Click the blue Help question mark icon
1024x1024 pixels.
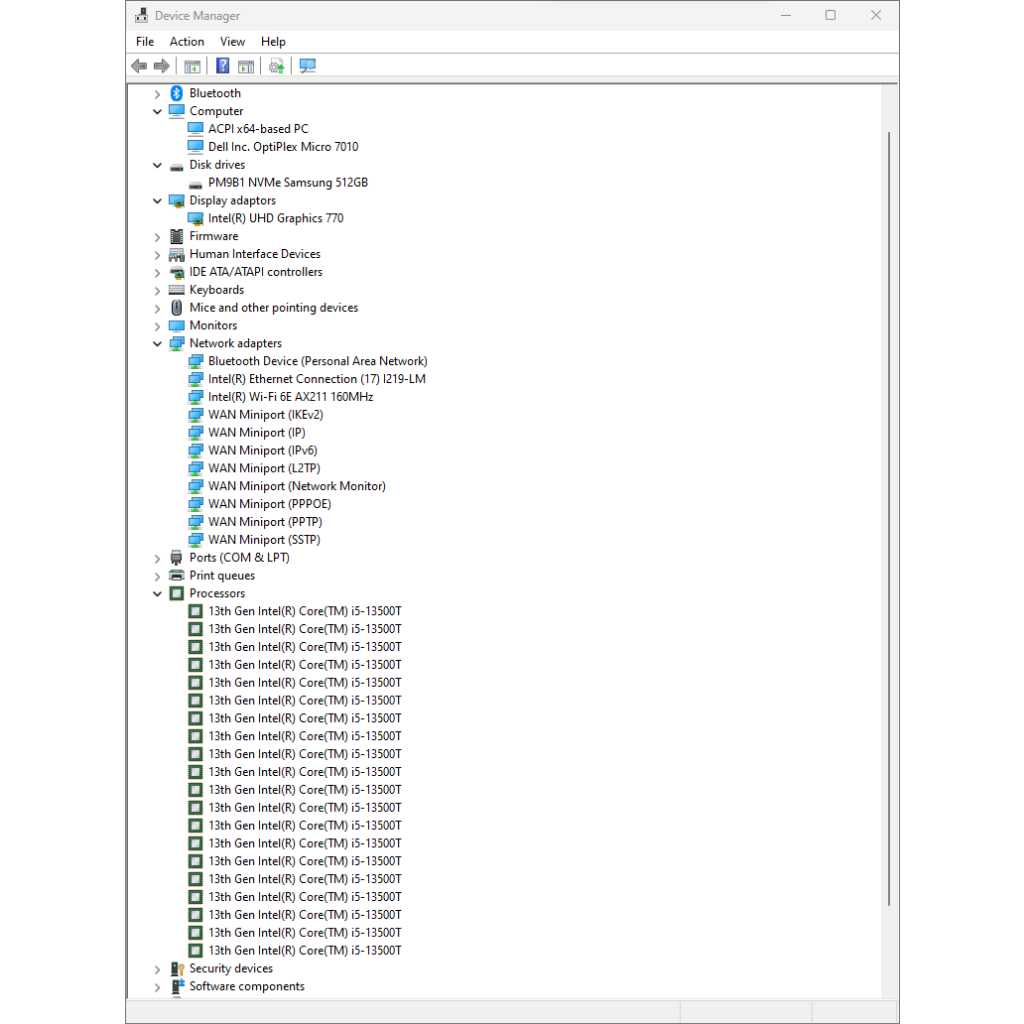[222, 66]
